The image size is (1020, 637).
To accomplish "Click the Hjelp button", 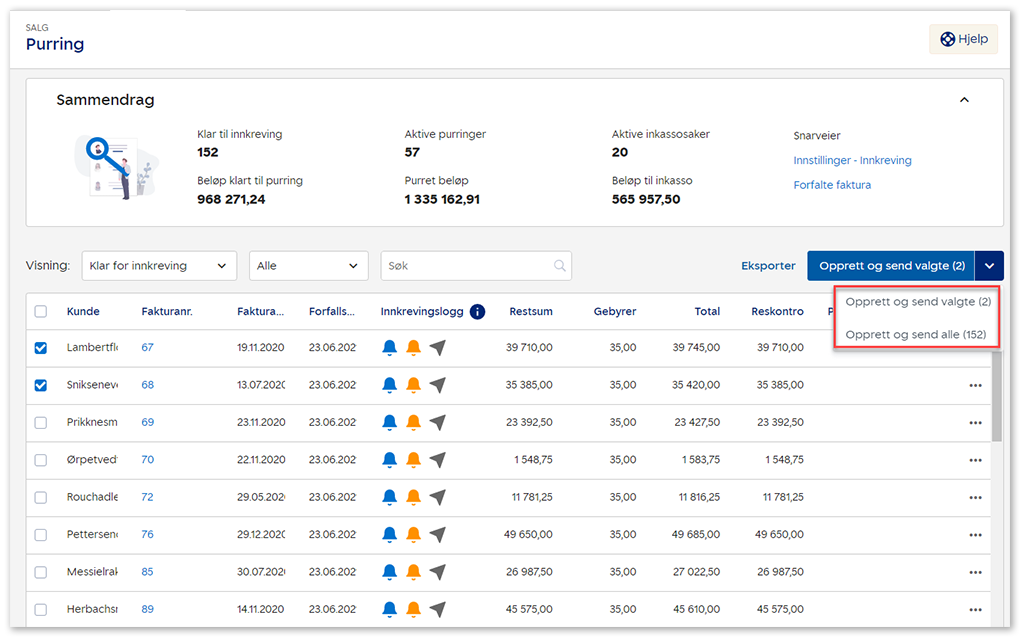I will coord(963,39).
